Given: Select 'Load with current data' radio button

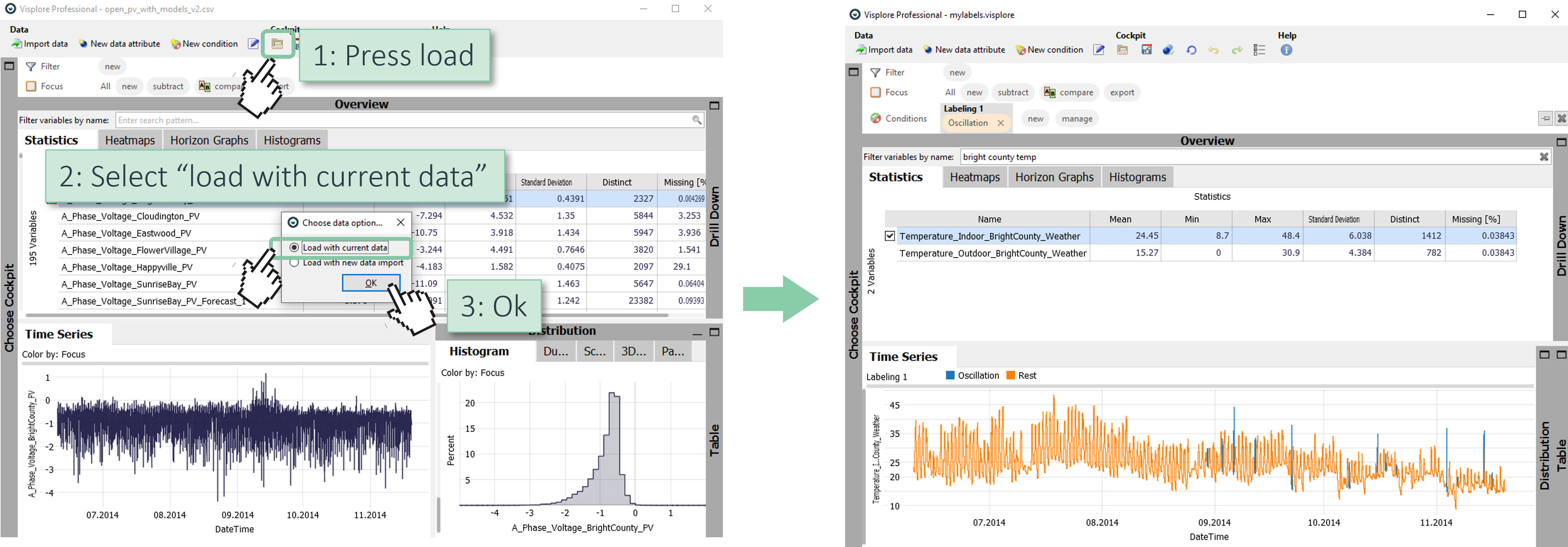Looking at the screenshot, I should (x=295, y=248).
